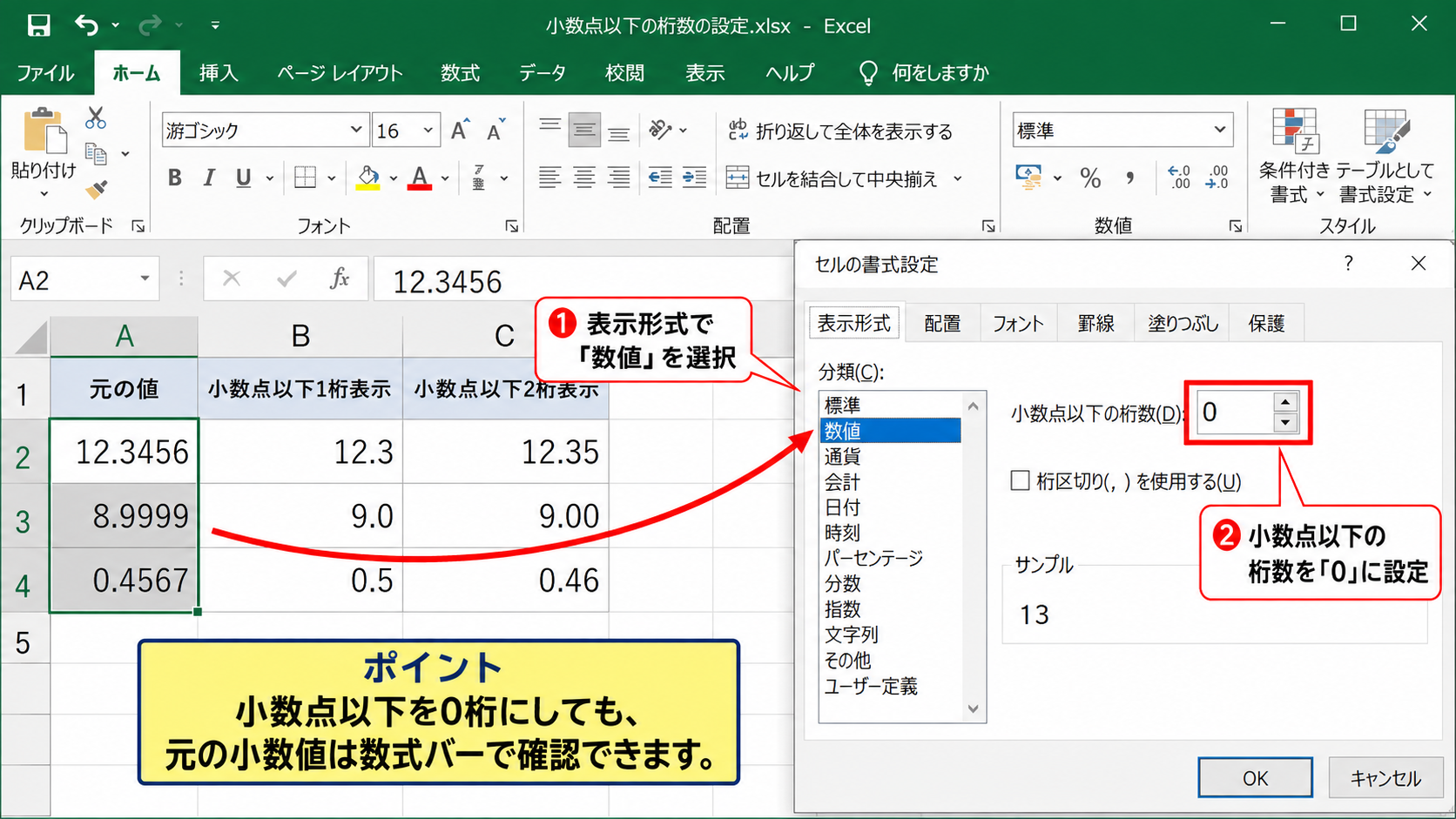1456x819 pixels.
Task: Decrease font size with small A
Action: [495, 131]
